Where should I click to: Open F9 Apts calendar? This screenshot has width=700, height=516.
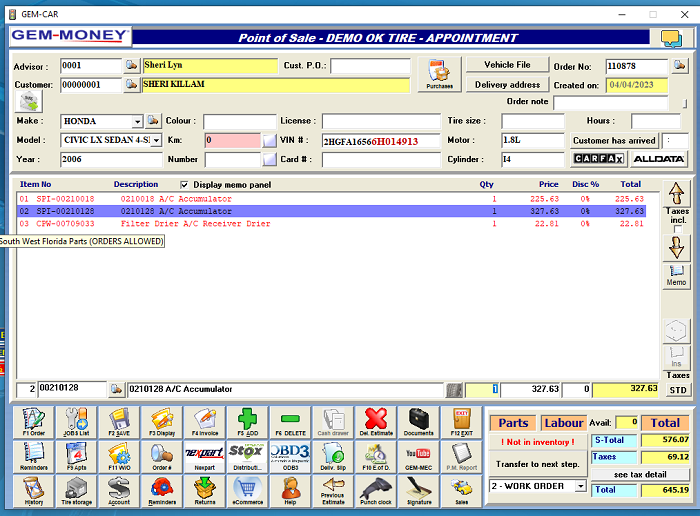(76, 456)
